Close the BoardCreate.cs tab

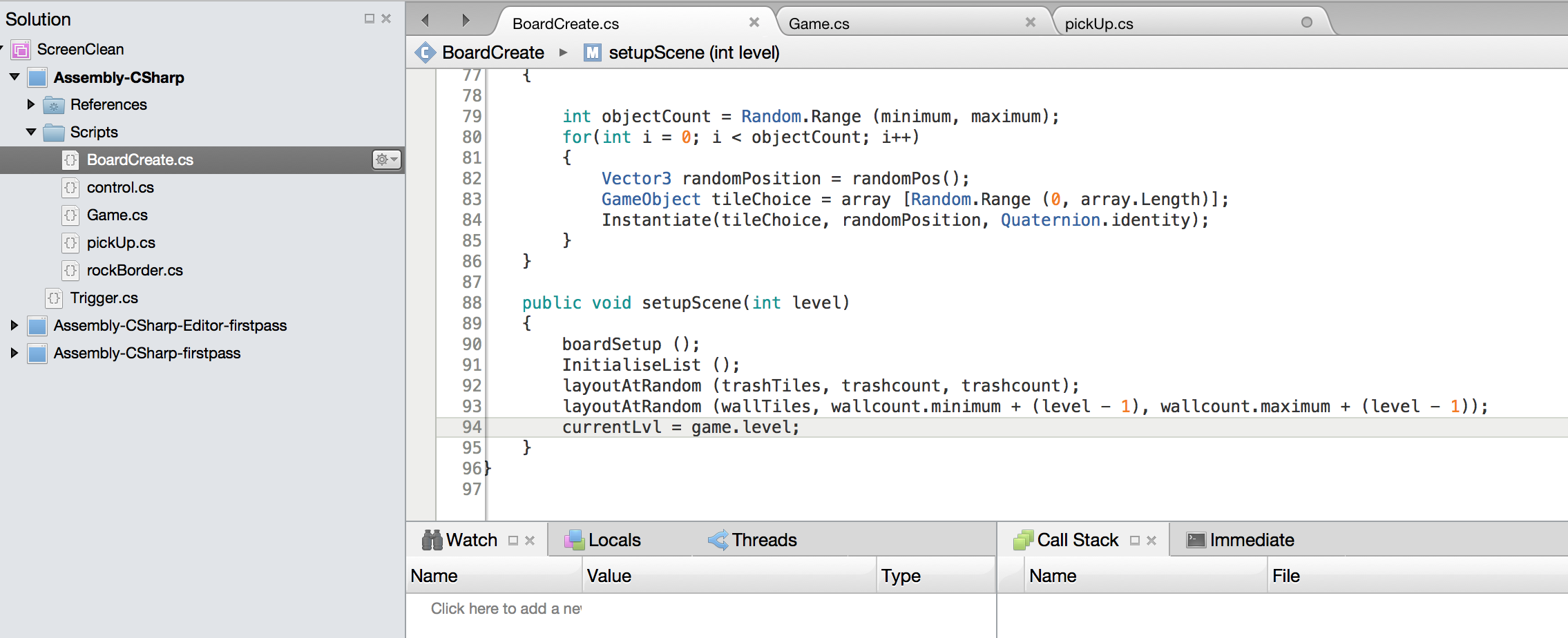pyautogui.click(x=754, y=22)
